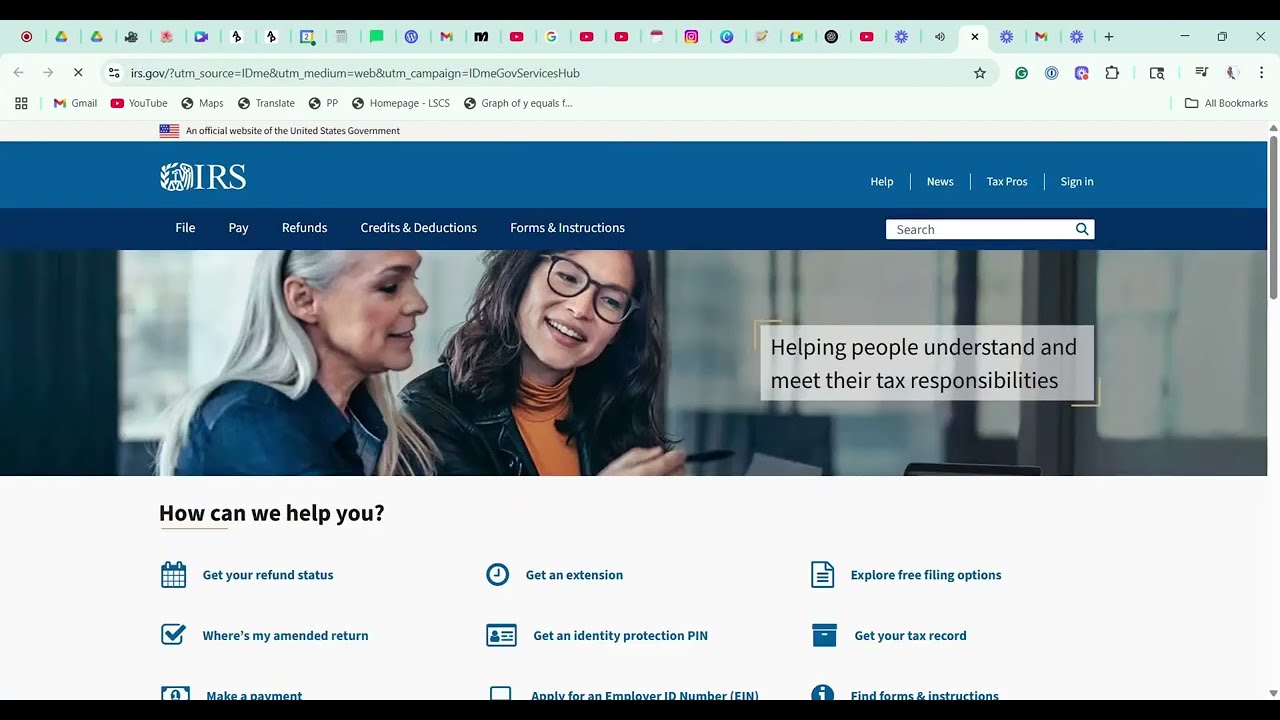The height and width of the screenshot is (720, 1280).
Task: Click Where's my amended return
Action: pyautogui.click(x=285, y=635)
